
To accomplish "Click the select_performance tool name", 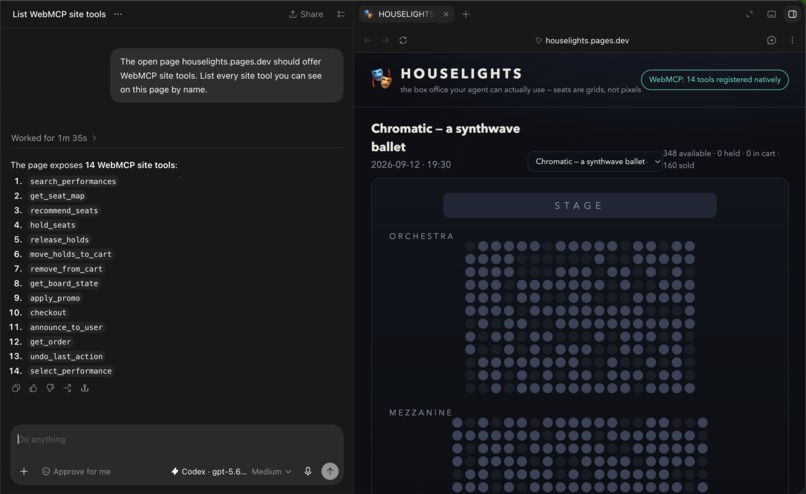I will 70,371.
